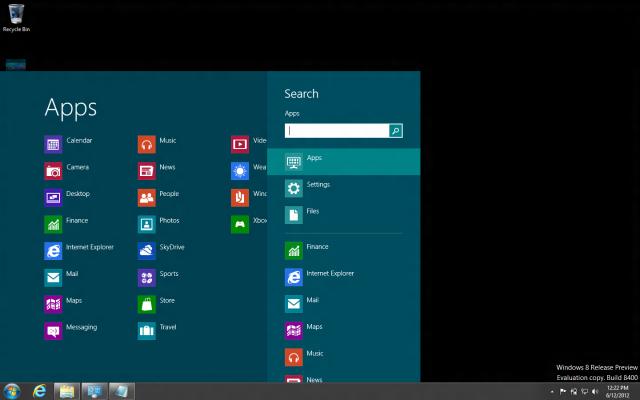This screenshot has width=640, height=400.
Task: Open the Store app
Action: click(156, 304)
